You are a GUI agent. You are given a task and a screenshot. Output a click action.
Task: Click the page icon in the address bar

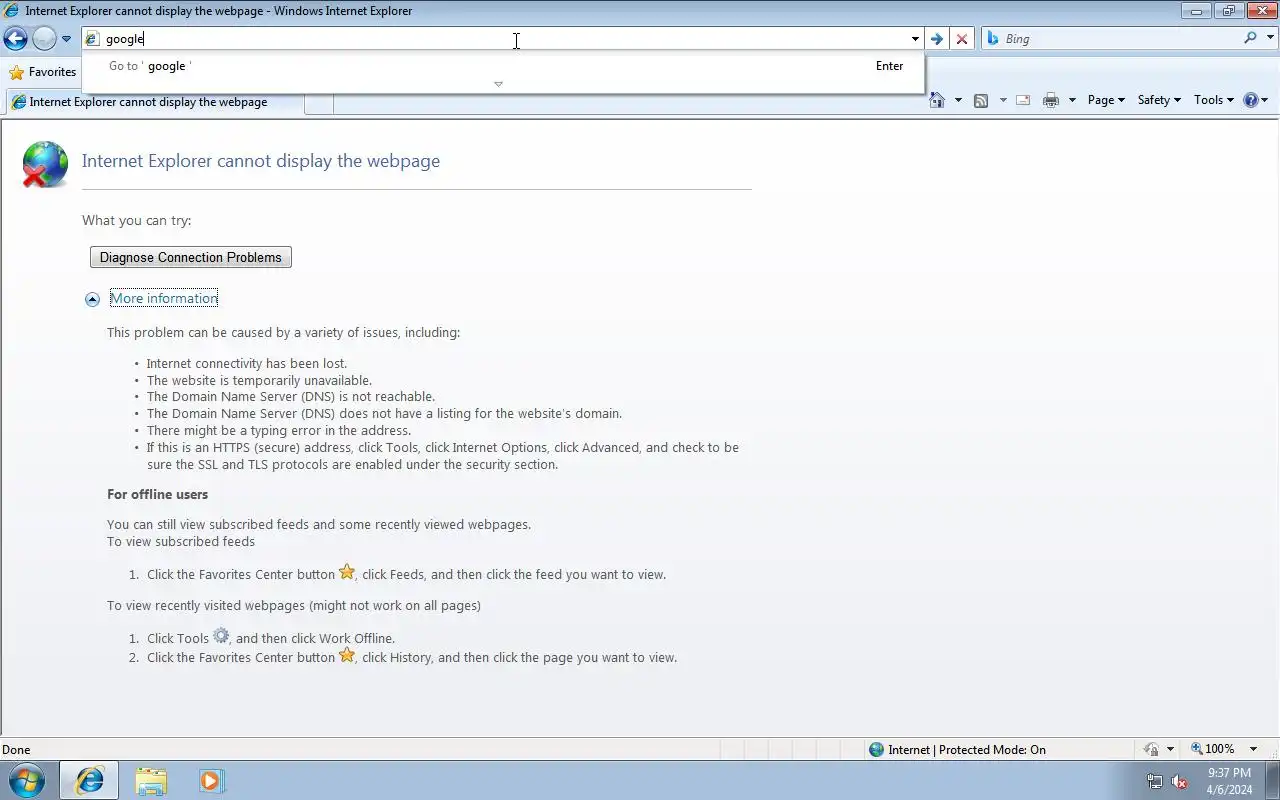click(x=93, y=39)
